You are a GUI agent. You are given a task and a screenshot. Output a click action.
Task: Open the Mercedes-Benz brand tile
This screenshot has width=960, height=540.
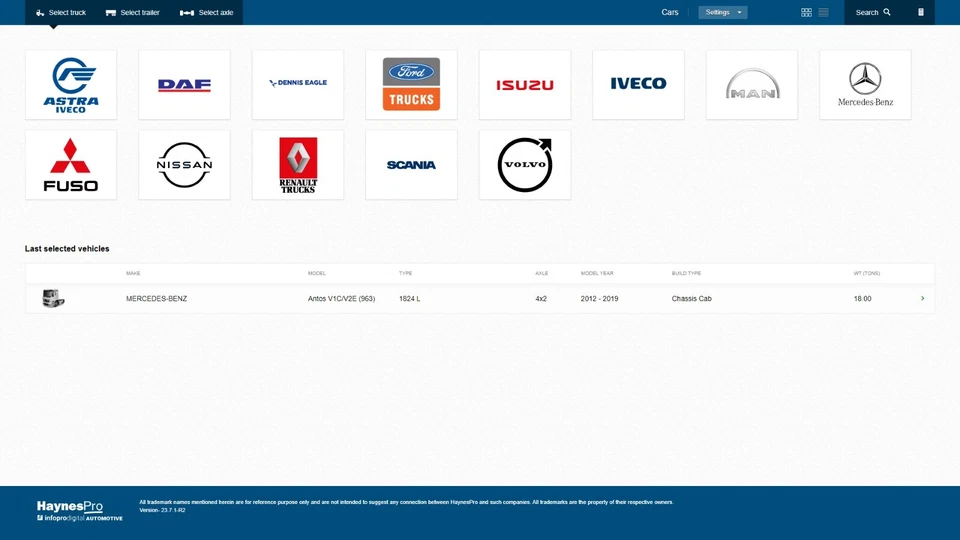tap(865, 85)
